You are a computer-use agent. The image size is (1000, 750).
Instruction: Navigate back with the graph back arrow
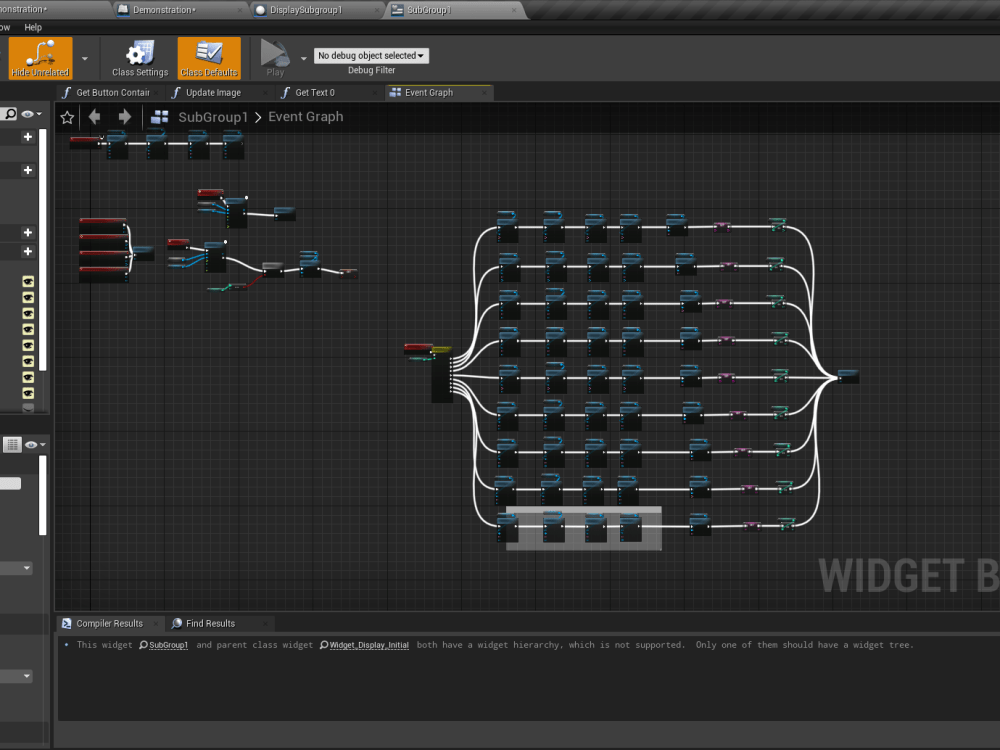pos(95,116)
